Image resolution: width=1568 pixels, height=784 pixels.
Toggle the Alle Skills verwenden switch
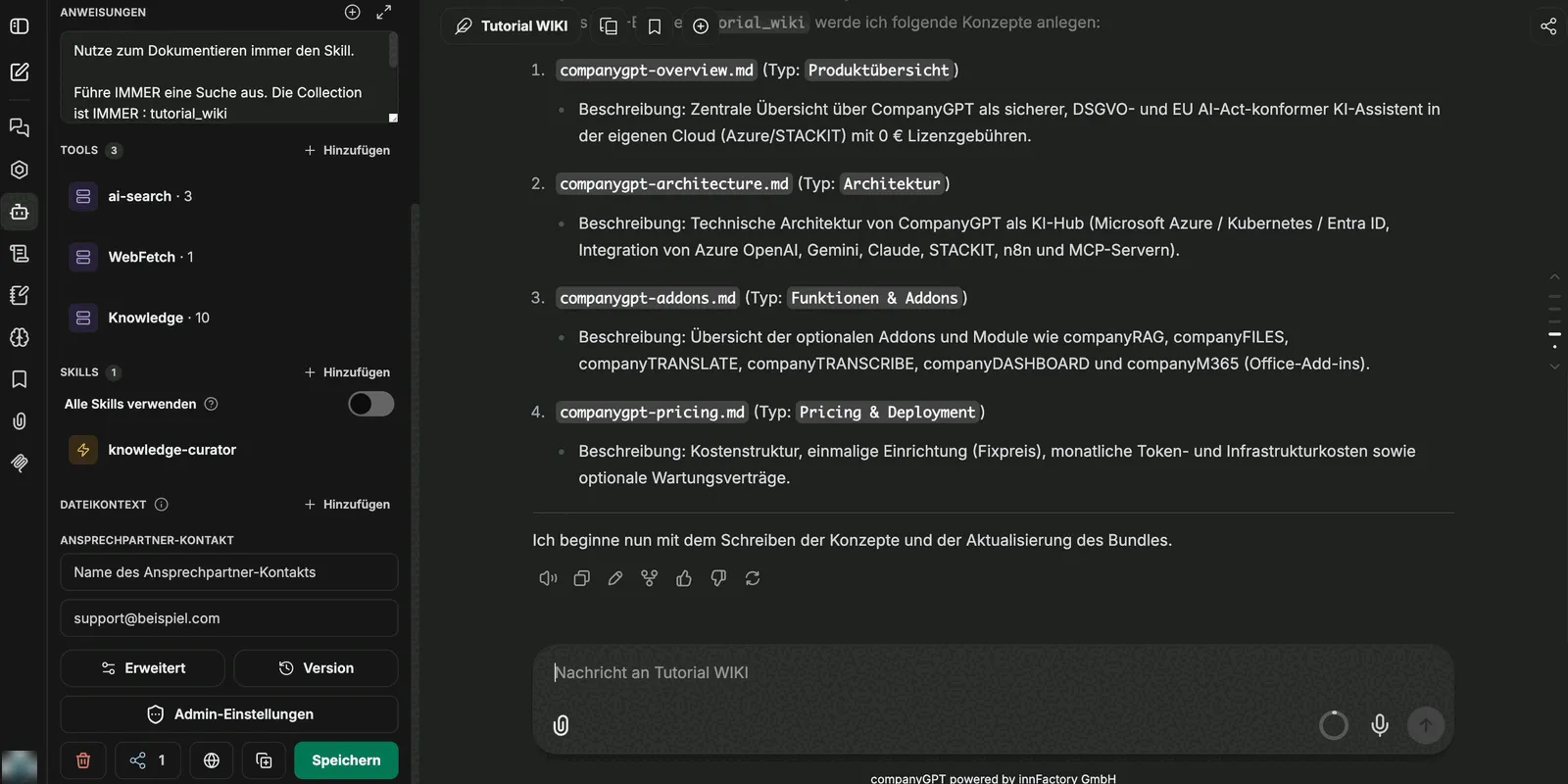coord(371,404)
